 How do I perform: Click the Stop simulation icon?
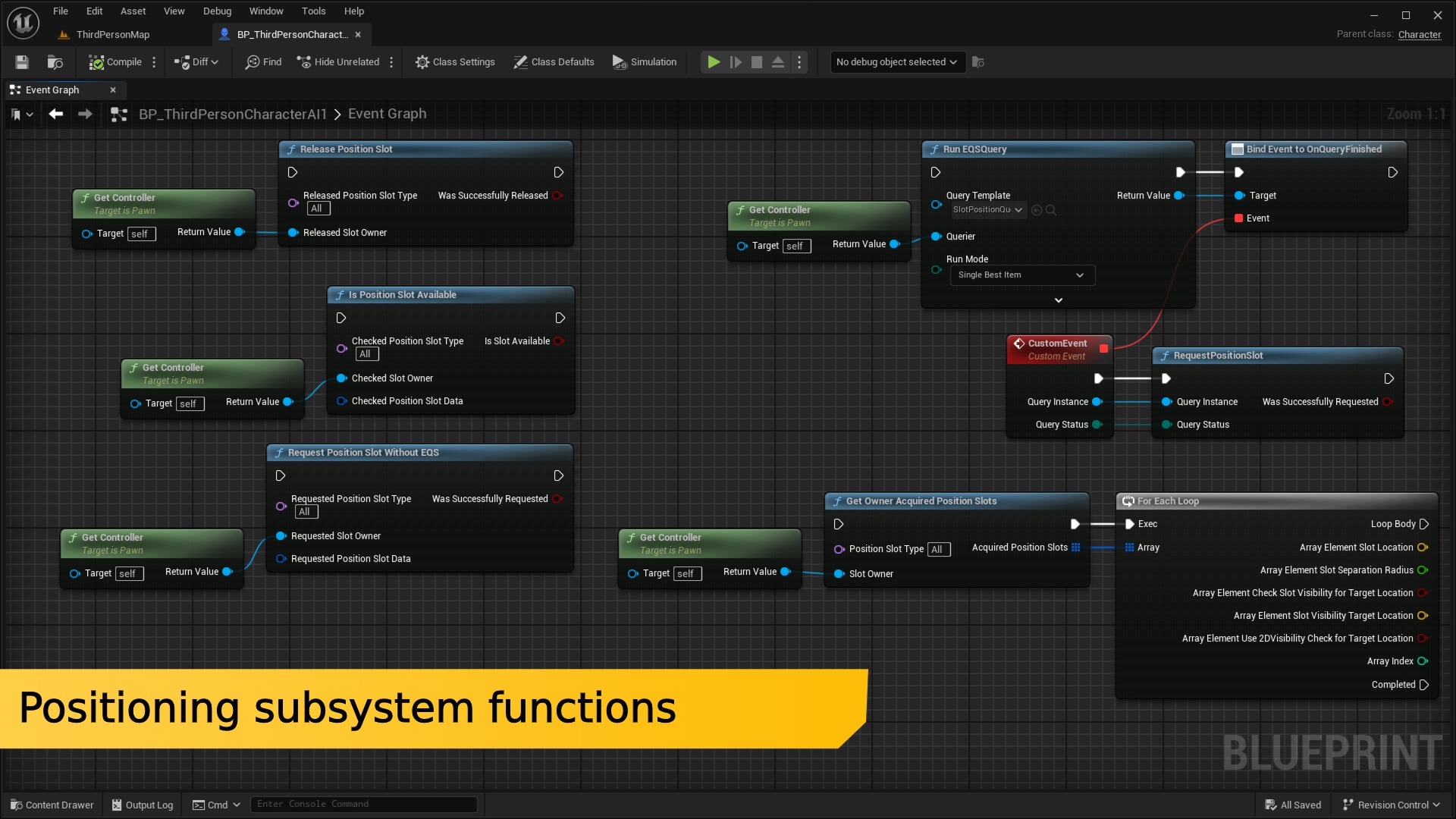tap(756, 62)
